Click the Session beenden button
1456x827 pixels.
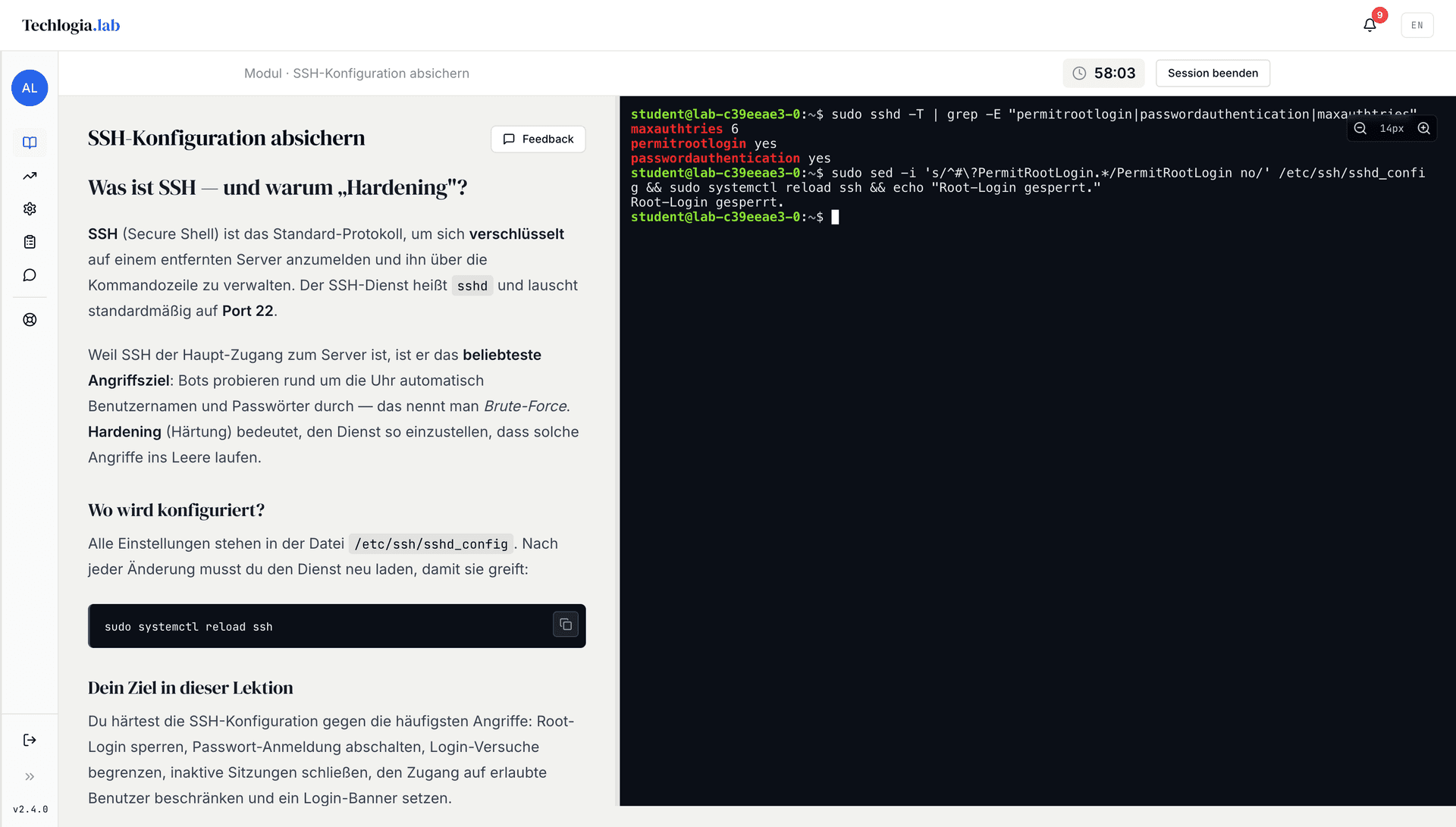click(x=1213, y=74)
